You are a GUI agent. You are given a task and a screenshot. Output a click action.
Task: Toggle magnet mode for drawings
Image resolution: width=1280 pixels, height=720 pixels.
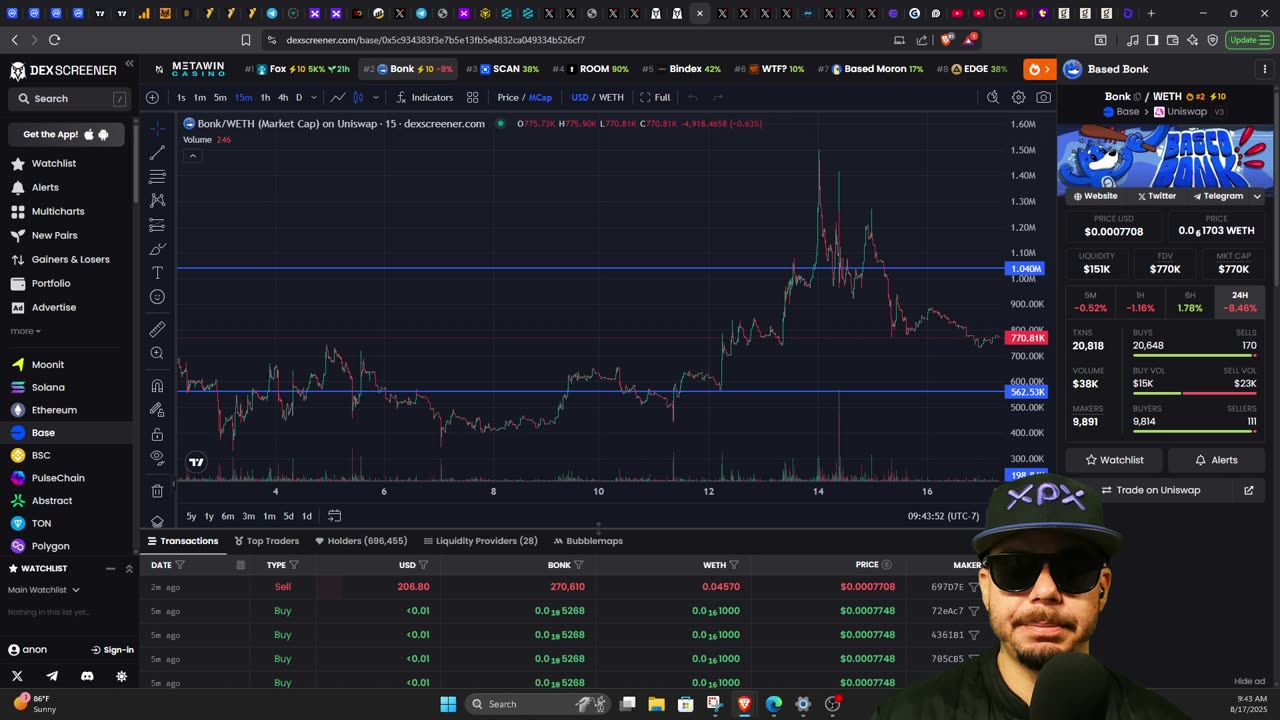tap(157, 385)
